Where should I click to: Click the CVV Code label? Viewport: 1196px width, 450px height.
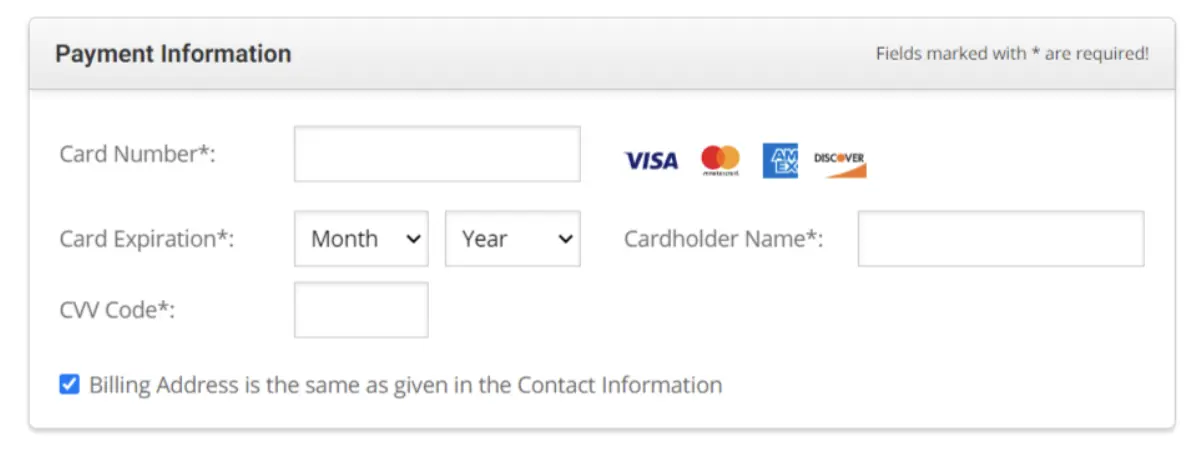(117, 310)
